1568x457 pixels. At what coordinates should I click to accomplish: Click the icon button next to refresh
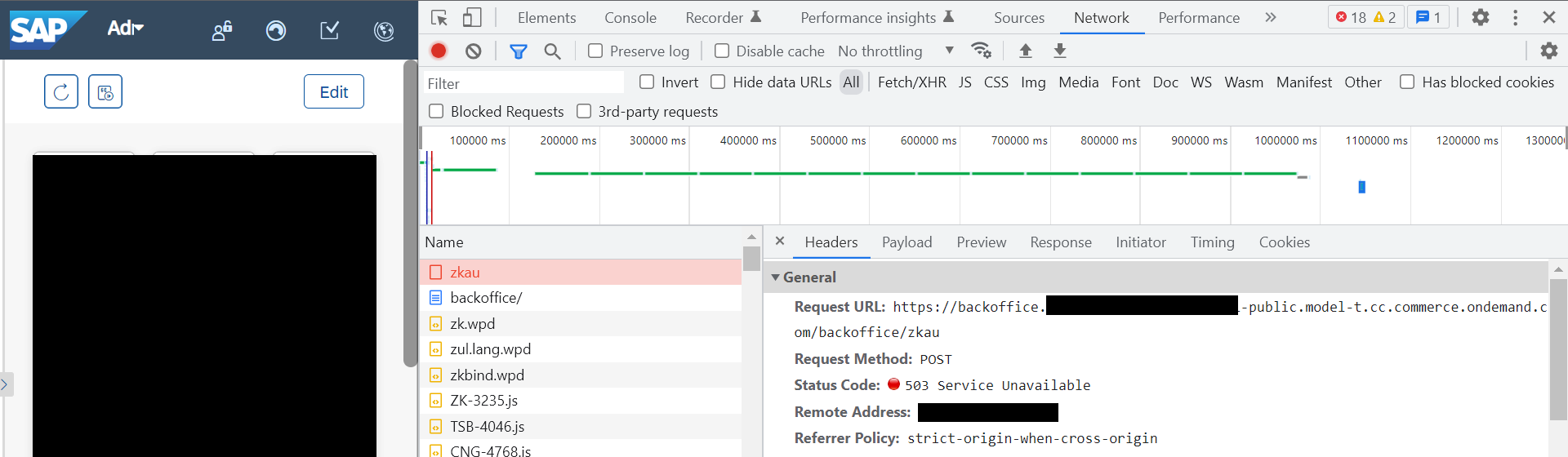[105, 91]
